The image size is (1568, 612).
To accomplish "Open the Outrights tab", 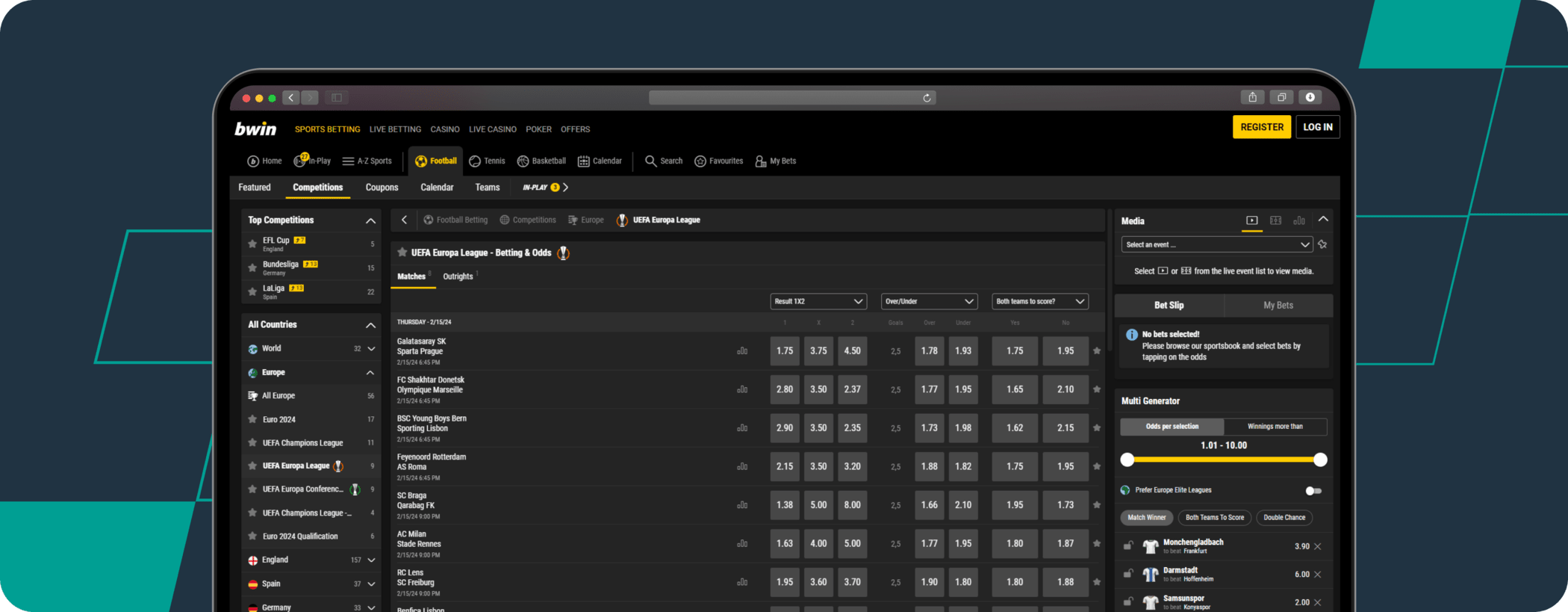I will pyautogui.click(x=458, y=276).
